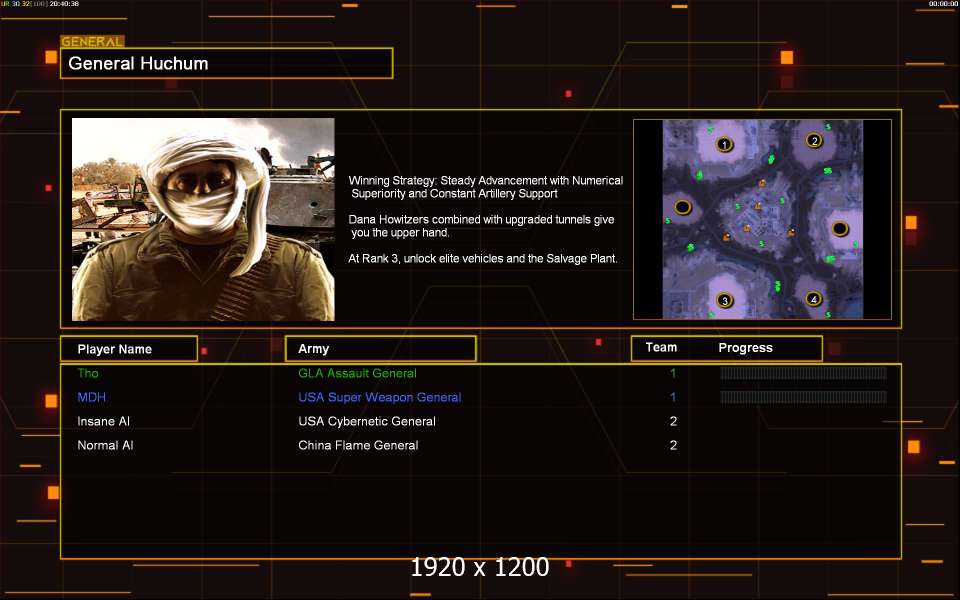Pick start position 4 on the minimap
Viewport: 960px width, 600px height.
(x=813, y=299)
